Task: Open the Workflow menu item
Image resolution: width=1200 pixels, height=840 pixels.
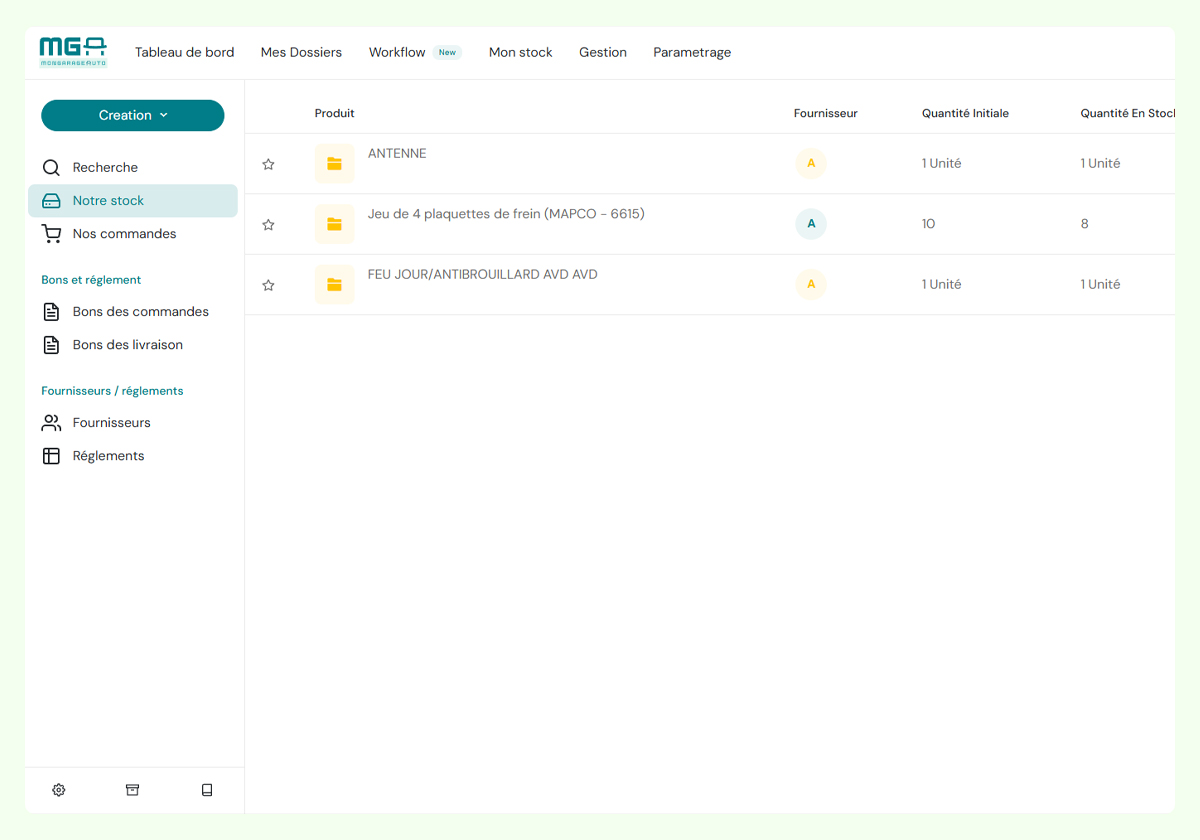Action: [x=397, y=52]
